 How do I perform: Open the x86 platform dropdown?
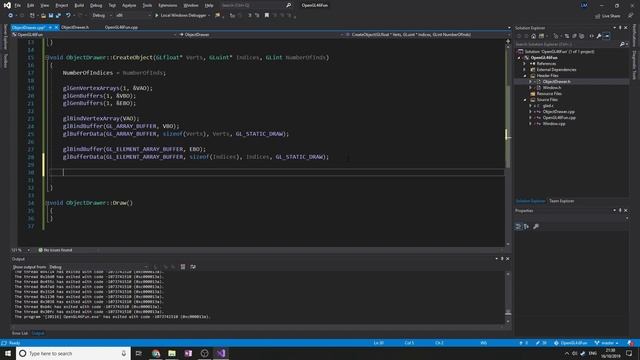(x=133, y=16)
